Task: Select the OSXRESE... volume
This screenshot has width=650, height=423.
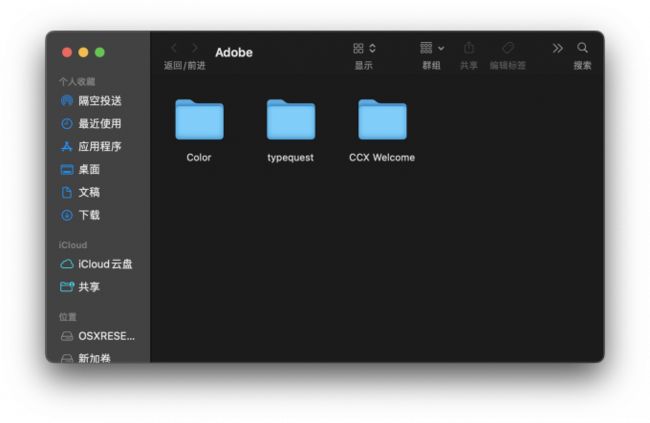Action: pos(98,336)
